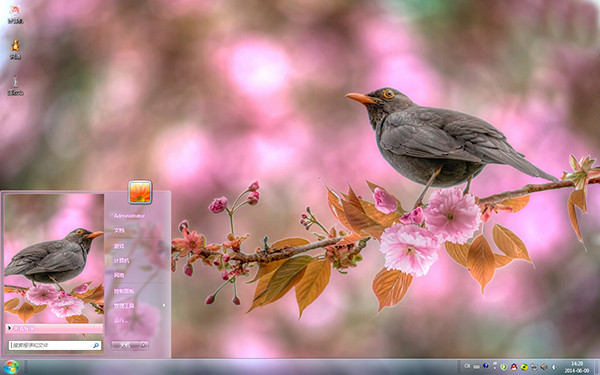The width and height of the screenshot is (600, 375).
Task: Open 文档 (Documents) in Start menu
Action: (119, 230)
